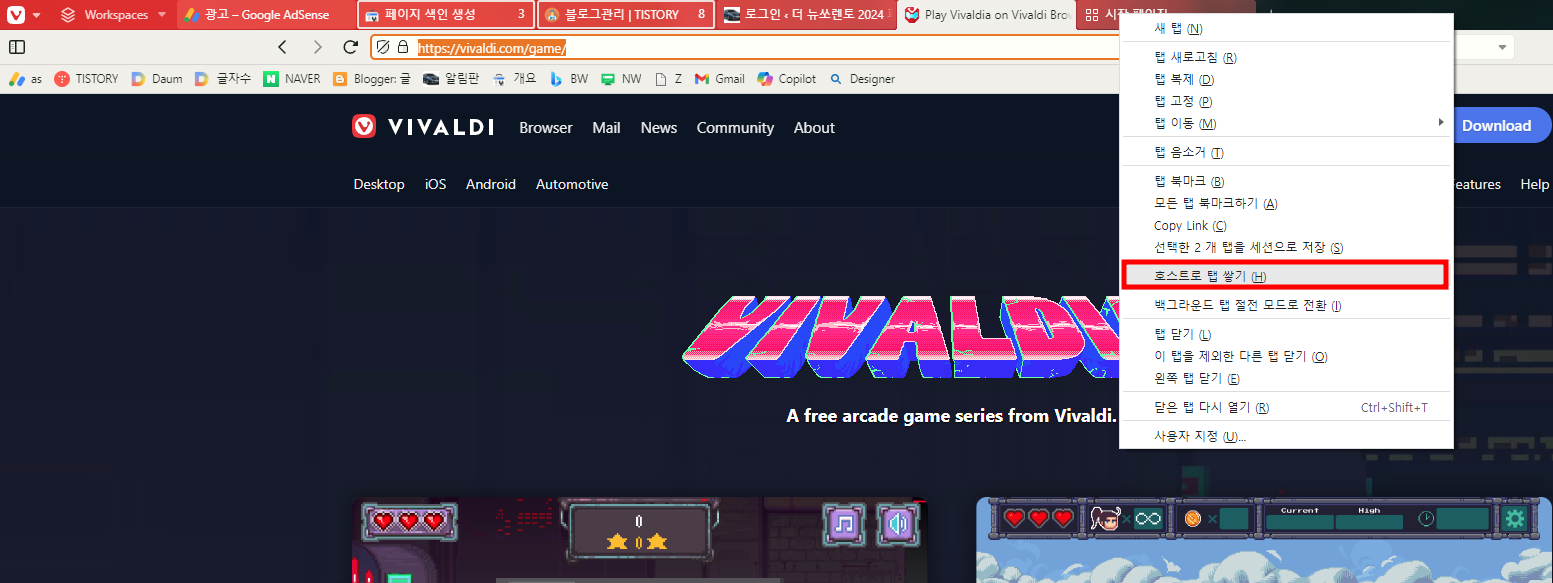Screen dimensions: 1553x583
Task: Open the 알림판 bookmark
Action: [451, 78]
